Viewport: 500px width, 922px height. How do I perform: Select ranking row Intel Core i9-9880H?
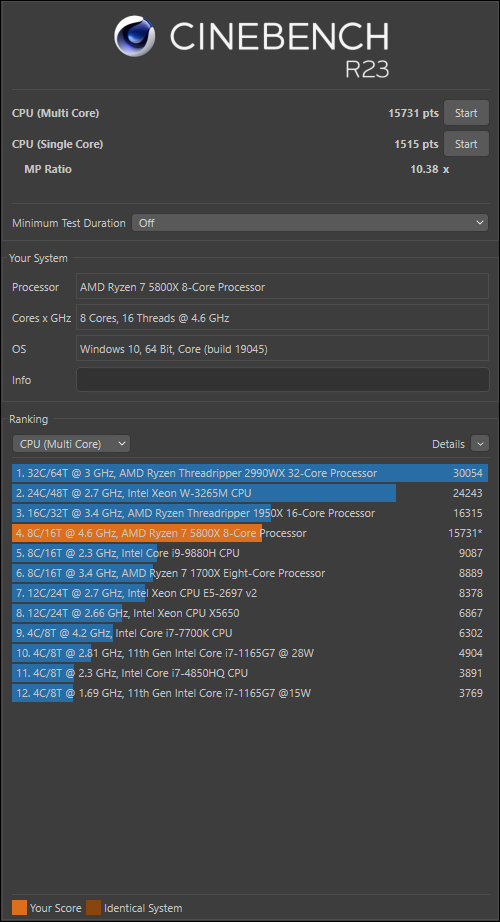click(250, 553)
